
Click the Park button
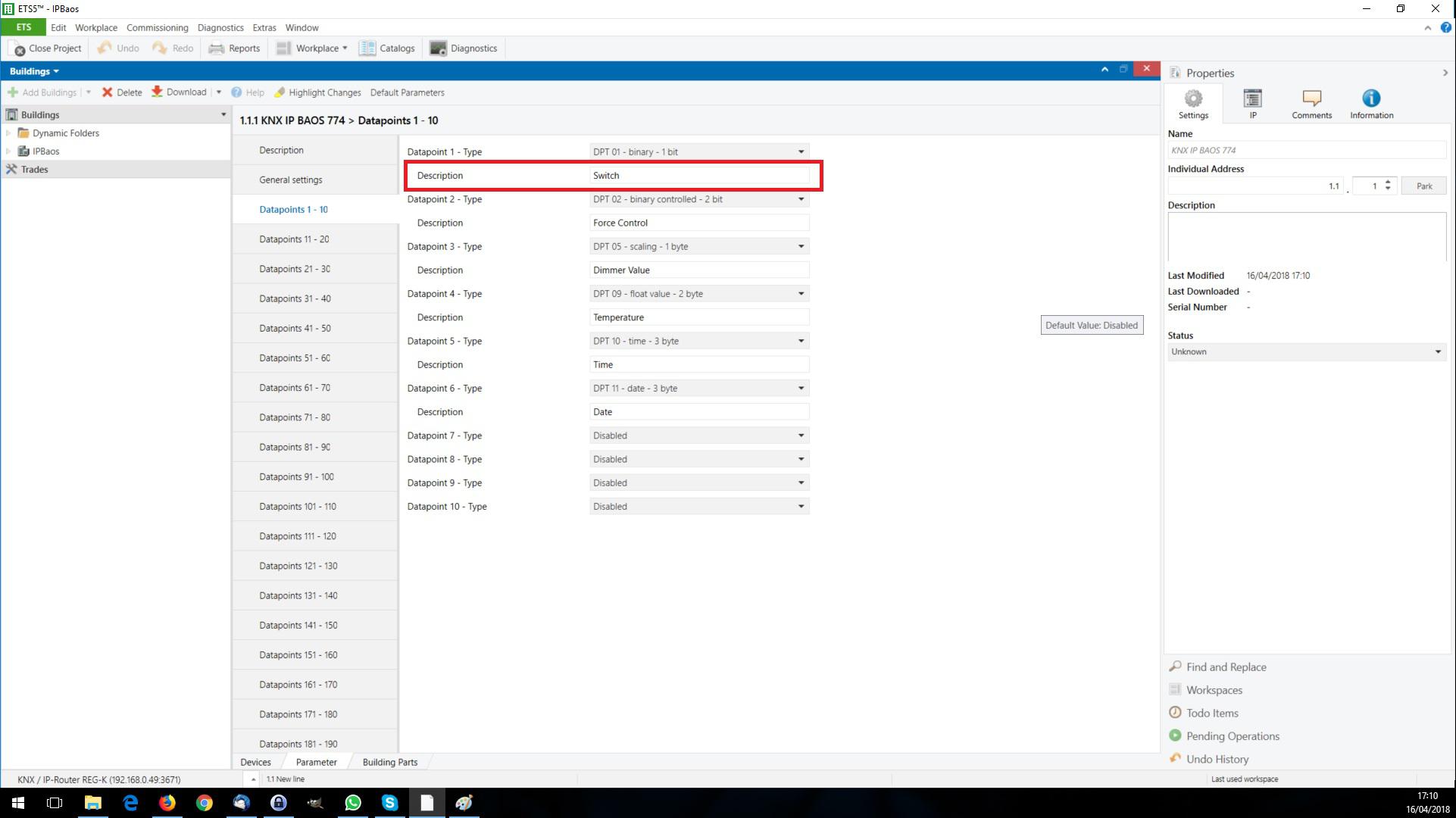(x=1423, y=186)
